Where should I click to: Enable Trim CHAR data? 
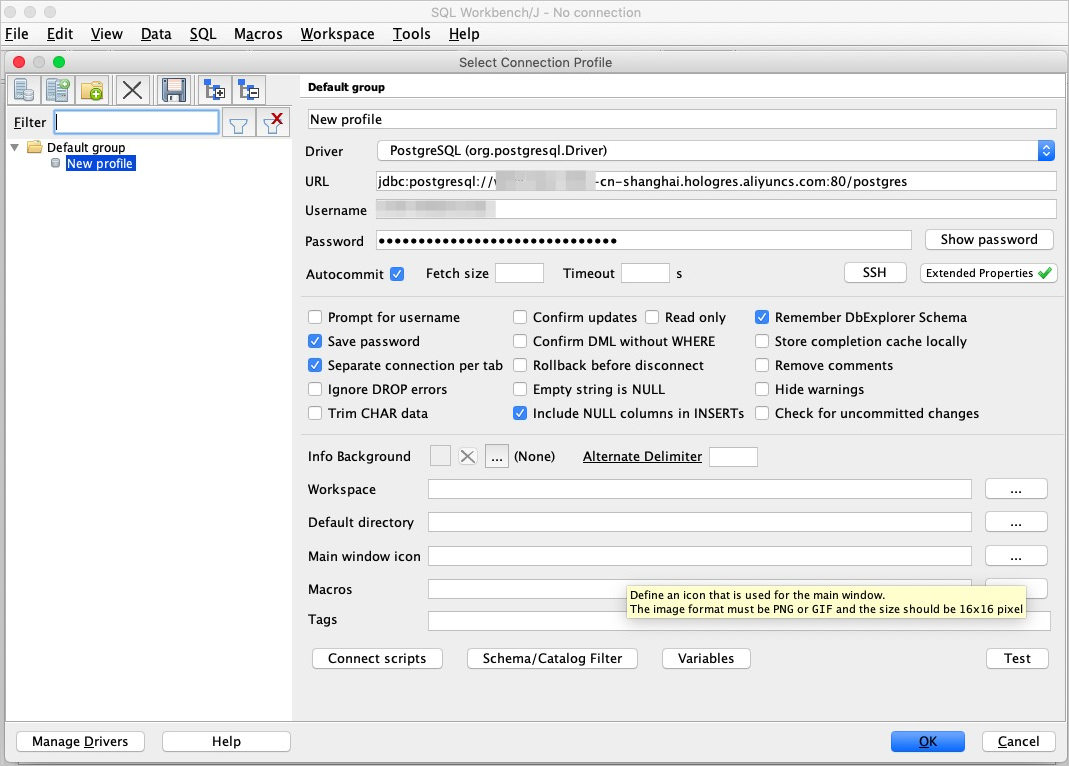[x=315, y=413]
